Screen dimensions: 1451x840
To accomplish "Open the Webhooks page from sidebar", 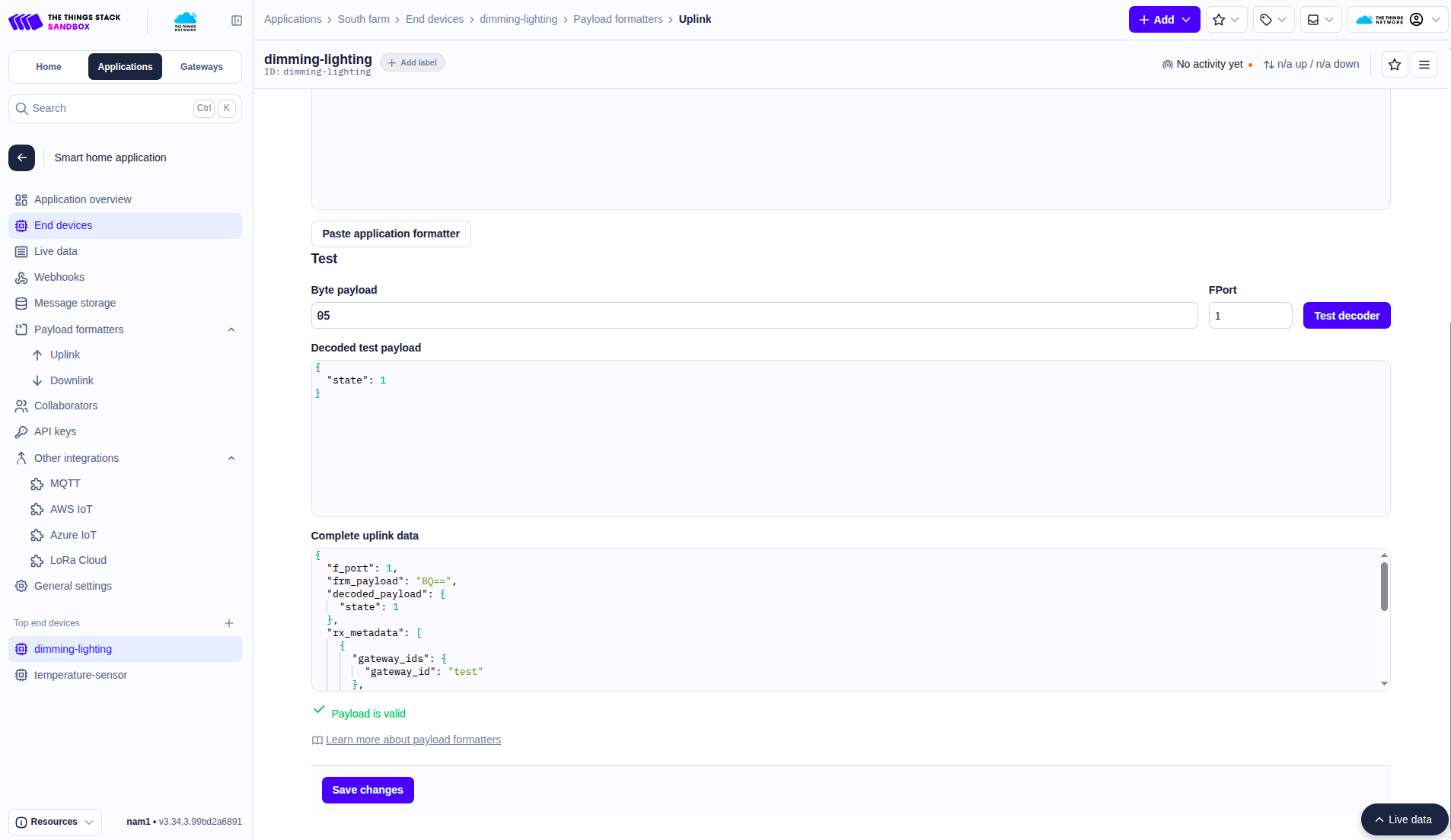I will pos(59,277).
